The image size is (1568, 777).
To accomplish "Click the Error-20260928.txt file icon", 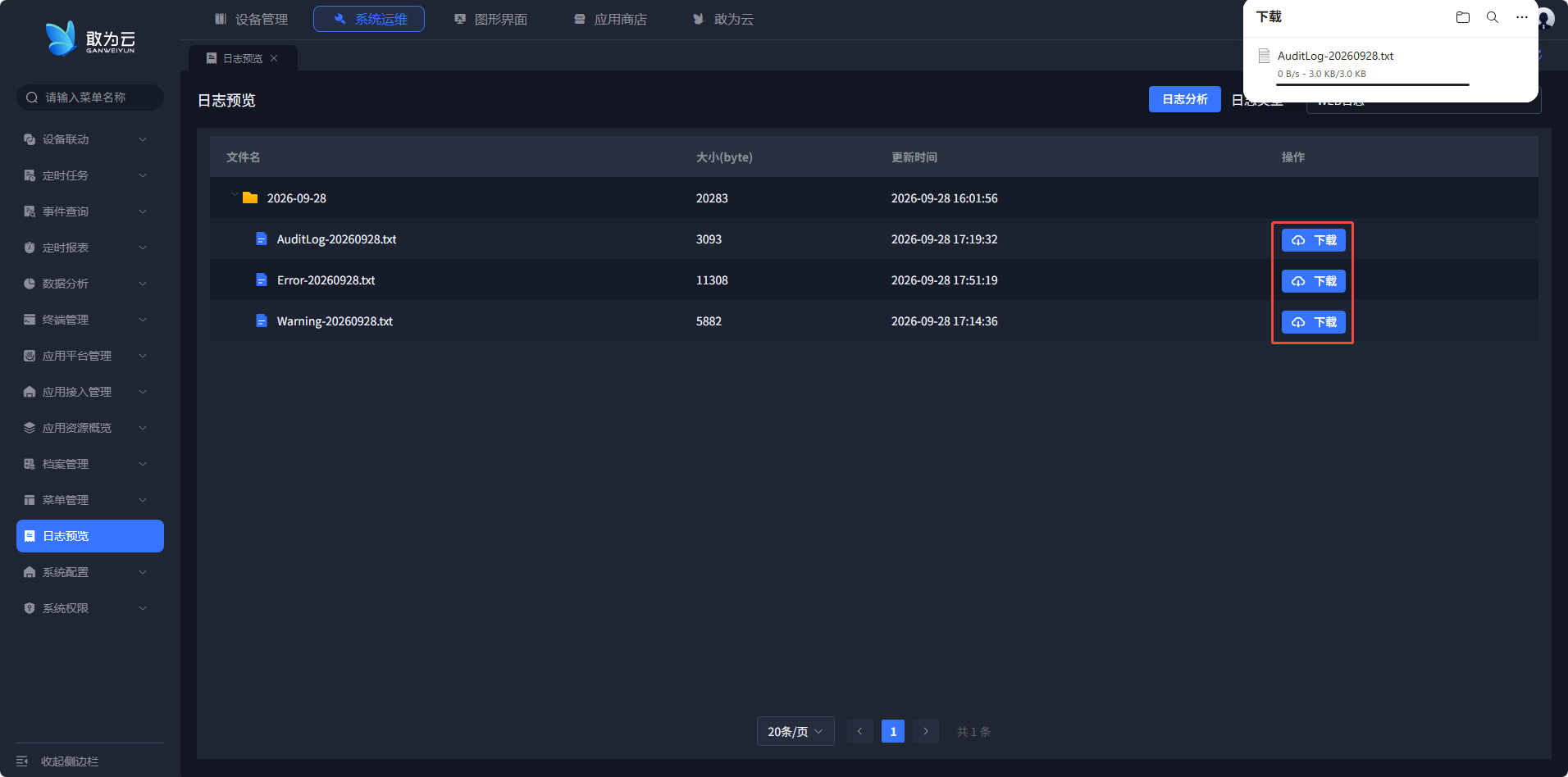I will tap(262, 279).
